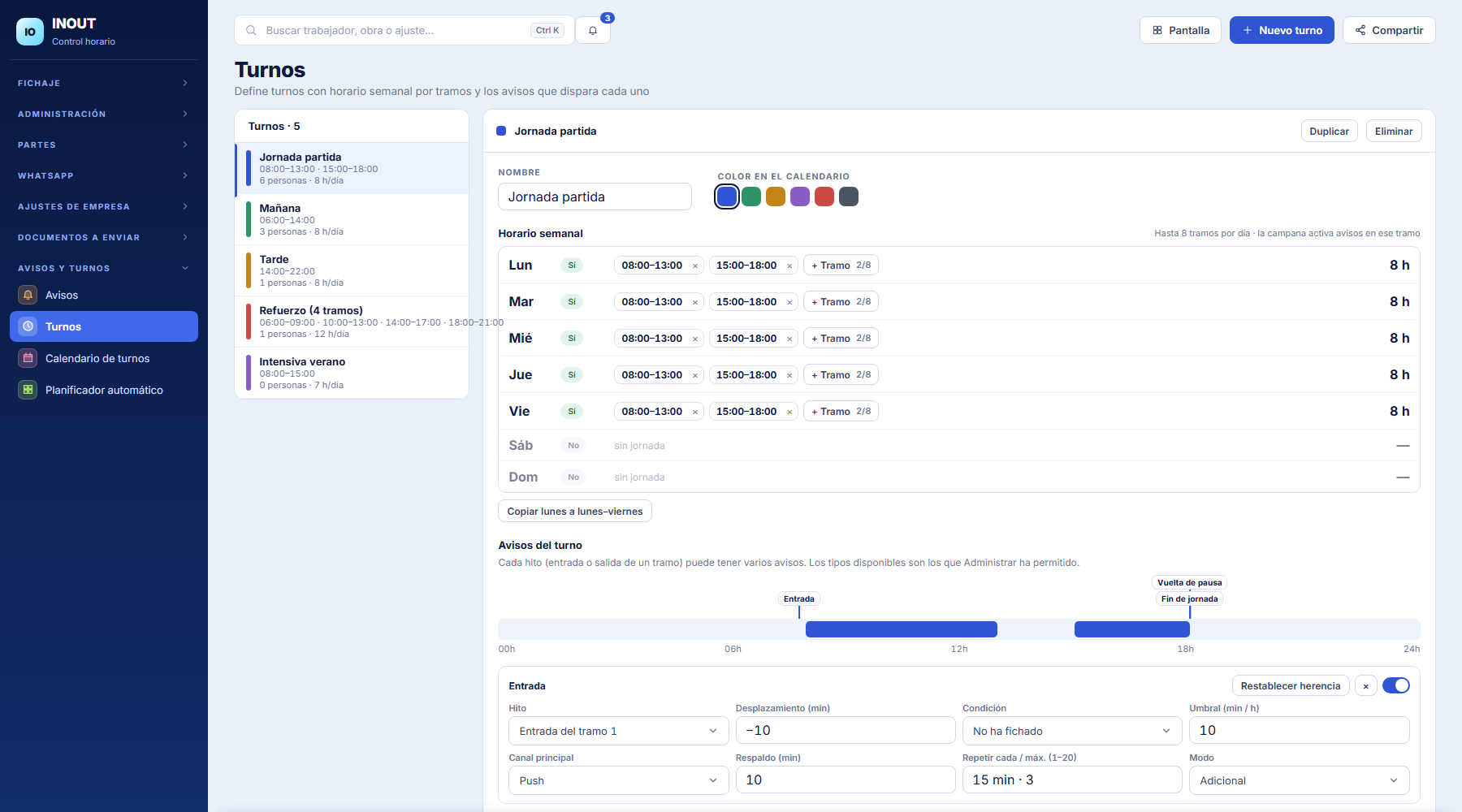Click Restablecer herencia button
Image resolution: width=1462 pixels, height=812 pixels.
pos(1291,686)
